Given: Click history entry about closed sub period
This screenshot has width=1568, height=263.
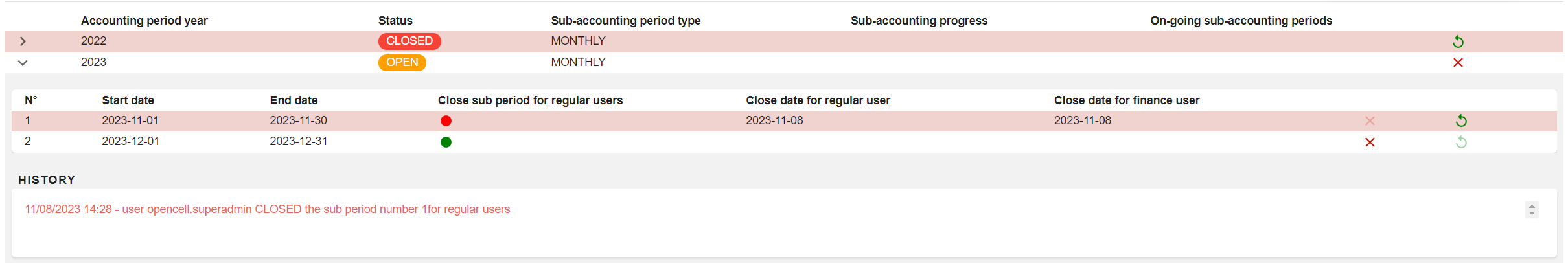Looking at the screenshot, I should (267, 209).
